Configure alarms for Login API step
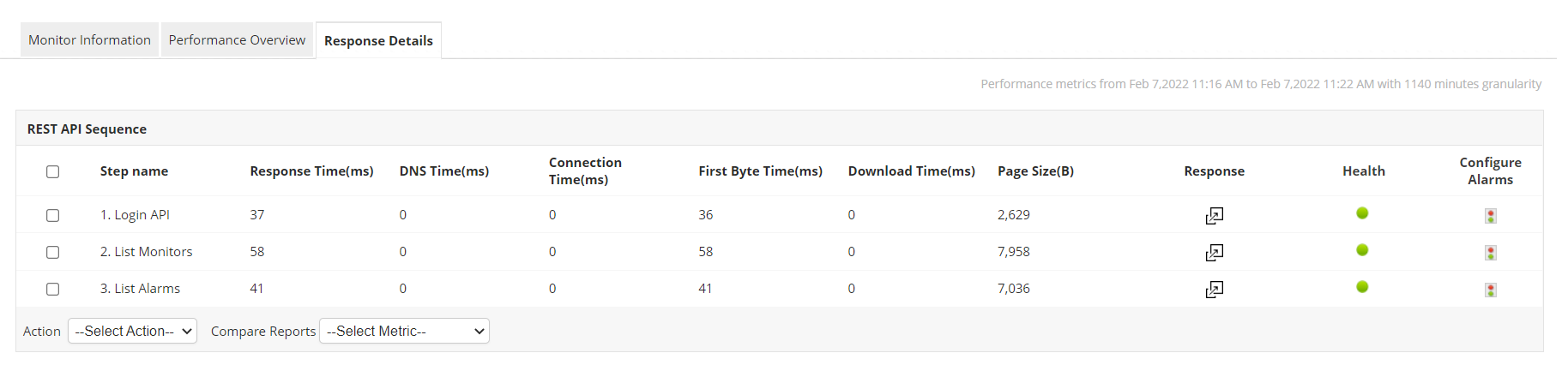 (x=1490, y=216)
